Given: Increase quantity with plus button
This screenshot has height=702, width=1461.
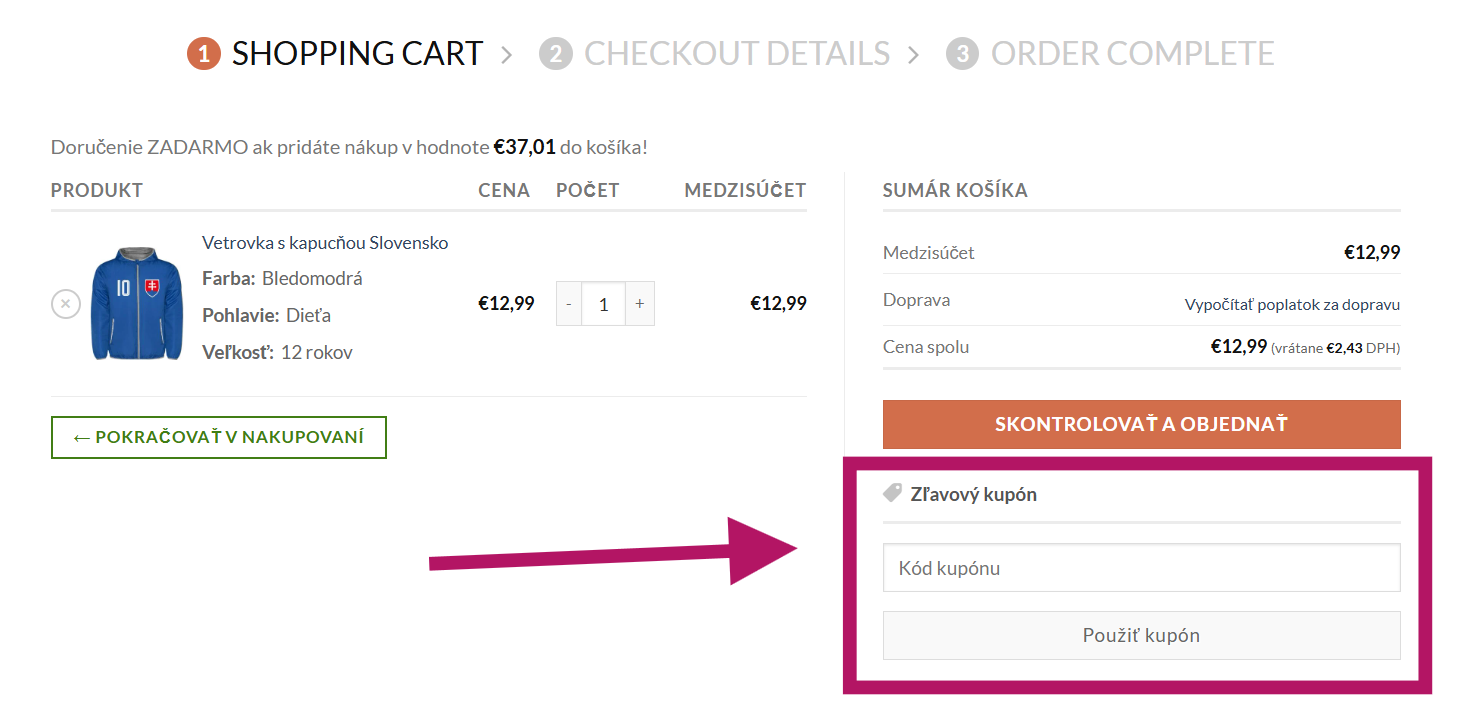Looking at the screenshot, I should point(640,303).
